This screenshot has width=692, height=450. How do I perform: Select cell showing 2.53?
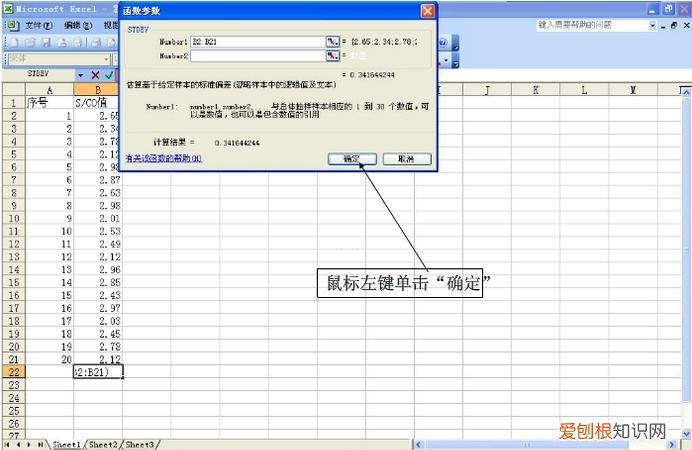click(98, 231)
